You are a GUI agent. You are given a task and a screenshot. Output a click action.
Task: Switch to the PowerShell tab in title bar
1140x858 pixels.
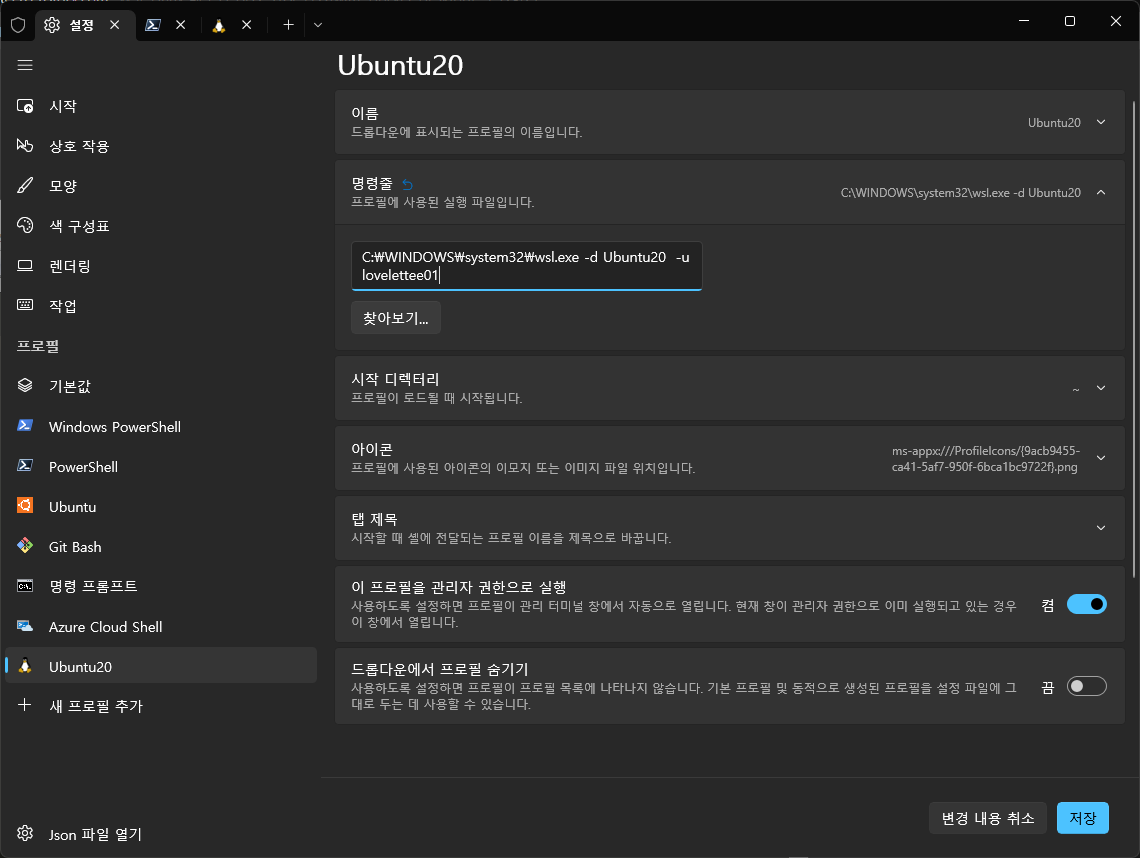(153, 25)
